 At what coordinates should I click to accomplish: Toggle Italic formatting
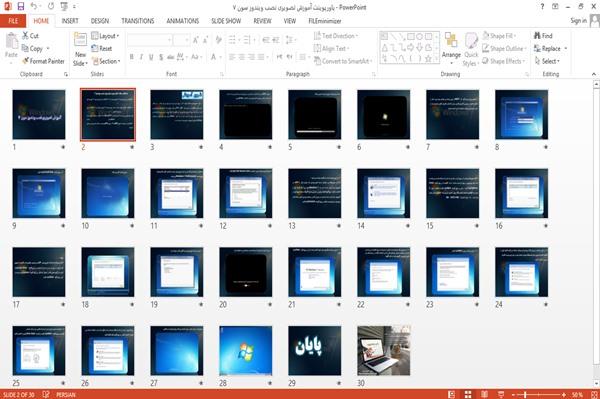(x=141, y=57)
